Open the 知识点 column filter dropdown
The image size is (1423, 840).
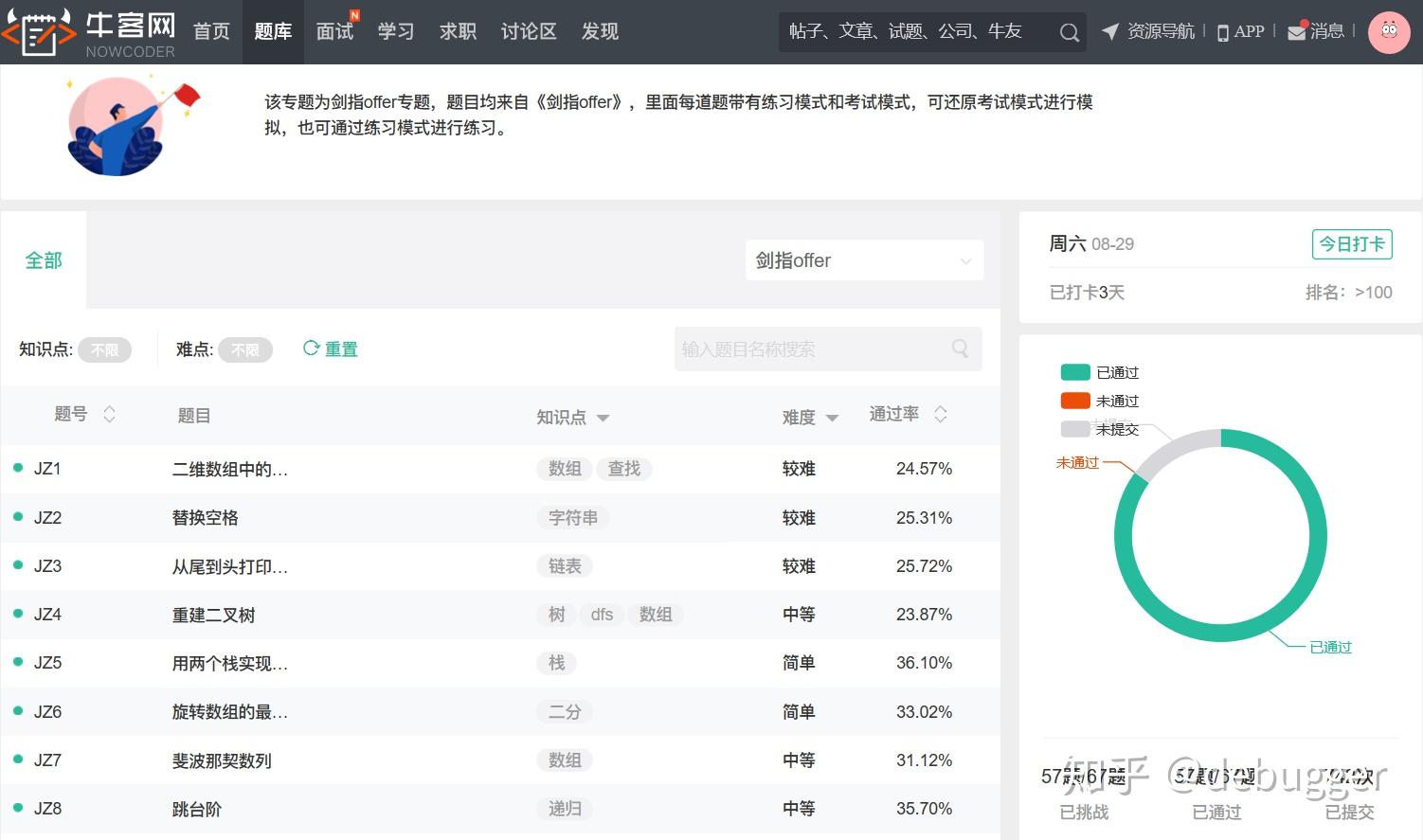point(603,418)
